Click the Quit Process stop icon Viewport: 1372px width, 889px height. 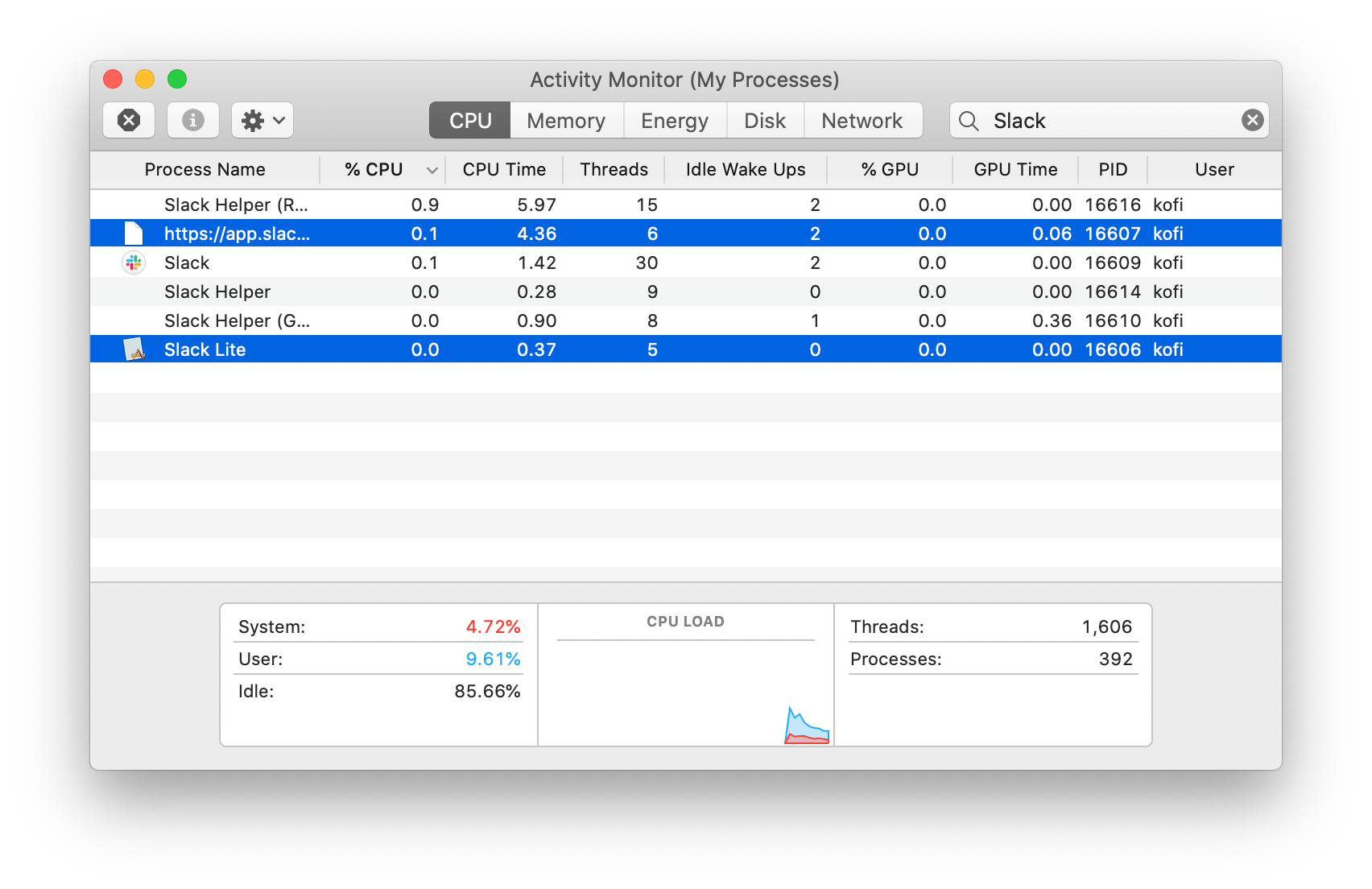pos(129,120)
